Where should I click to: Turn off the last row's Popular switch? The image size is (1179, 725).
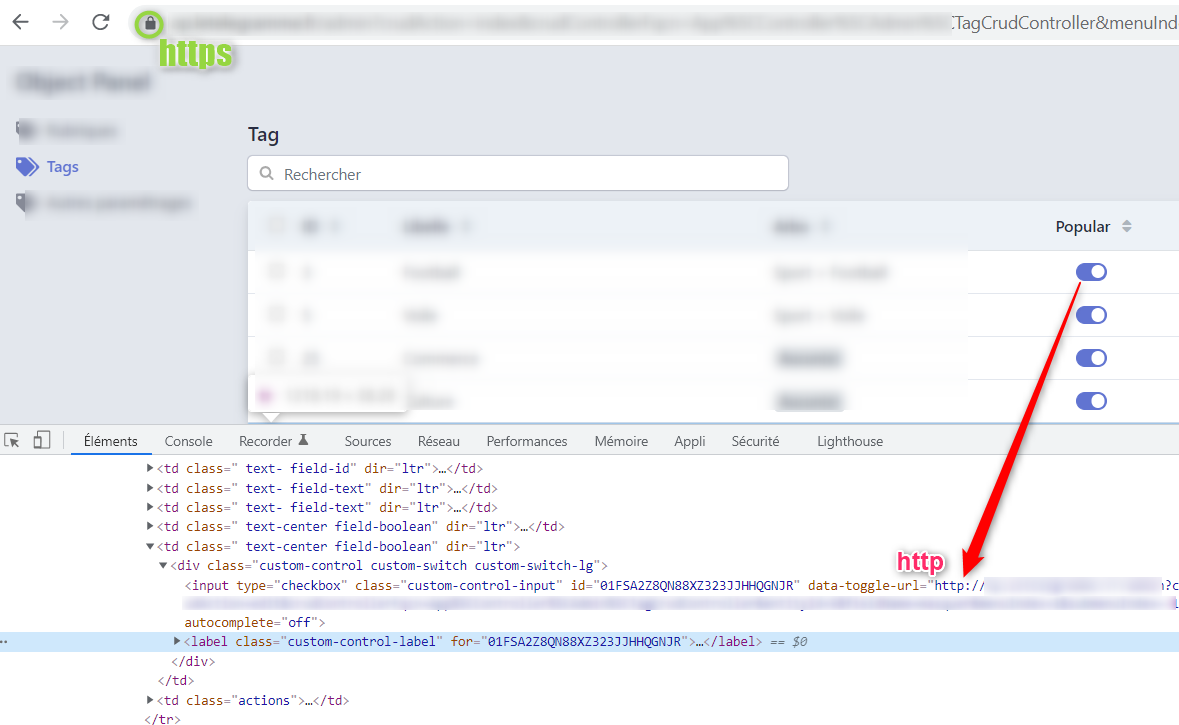point(1091,400)
